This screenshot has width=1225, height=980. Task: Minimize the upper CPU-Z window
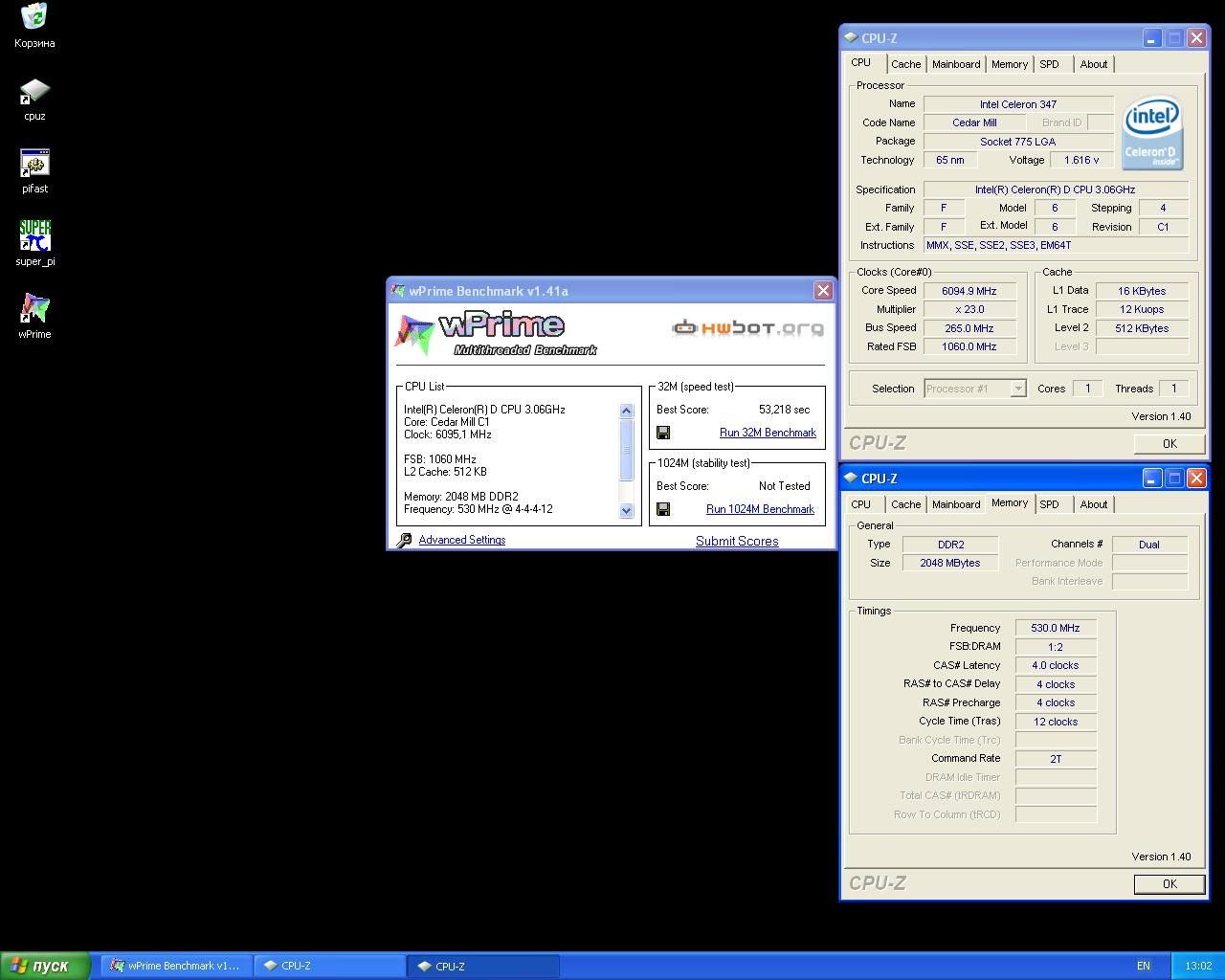click(x=1152, y=38)
